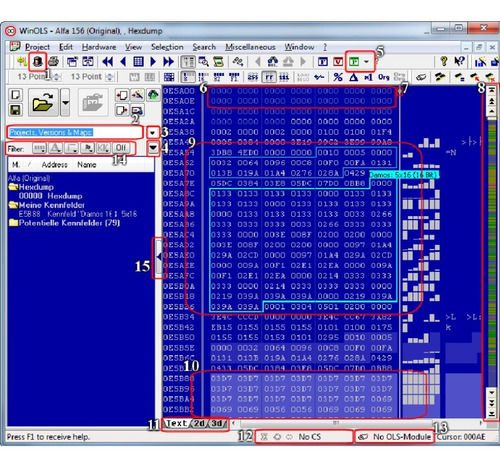Open dropdown arrow beside green P icon
The image size is (500, 468).
click(366, 62)
